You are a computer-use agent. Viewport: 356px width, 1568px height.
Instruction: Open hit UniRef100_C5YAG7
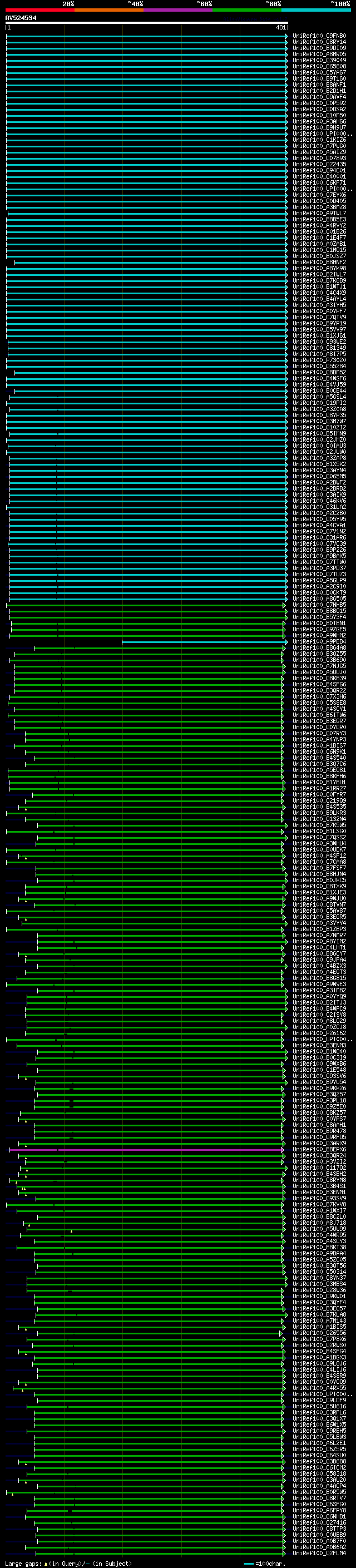coord(319,72)
